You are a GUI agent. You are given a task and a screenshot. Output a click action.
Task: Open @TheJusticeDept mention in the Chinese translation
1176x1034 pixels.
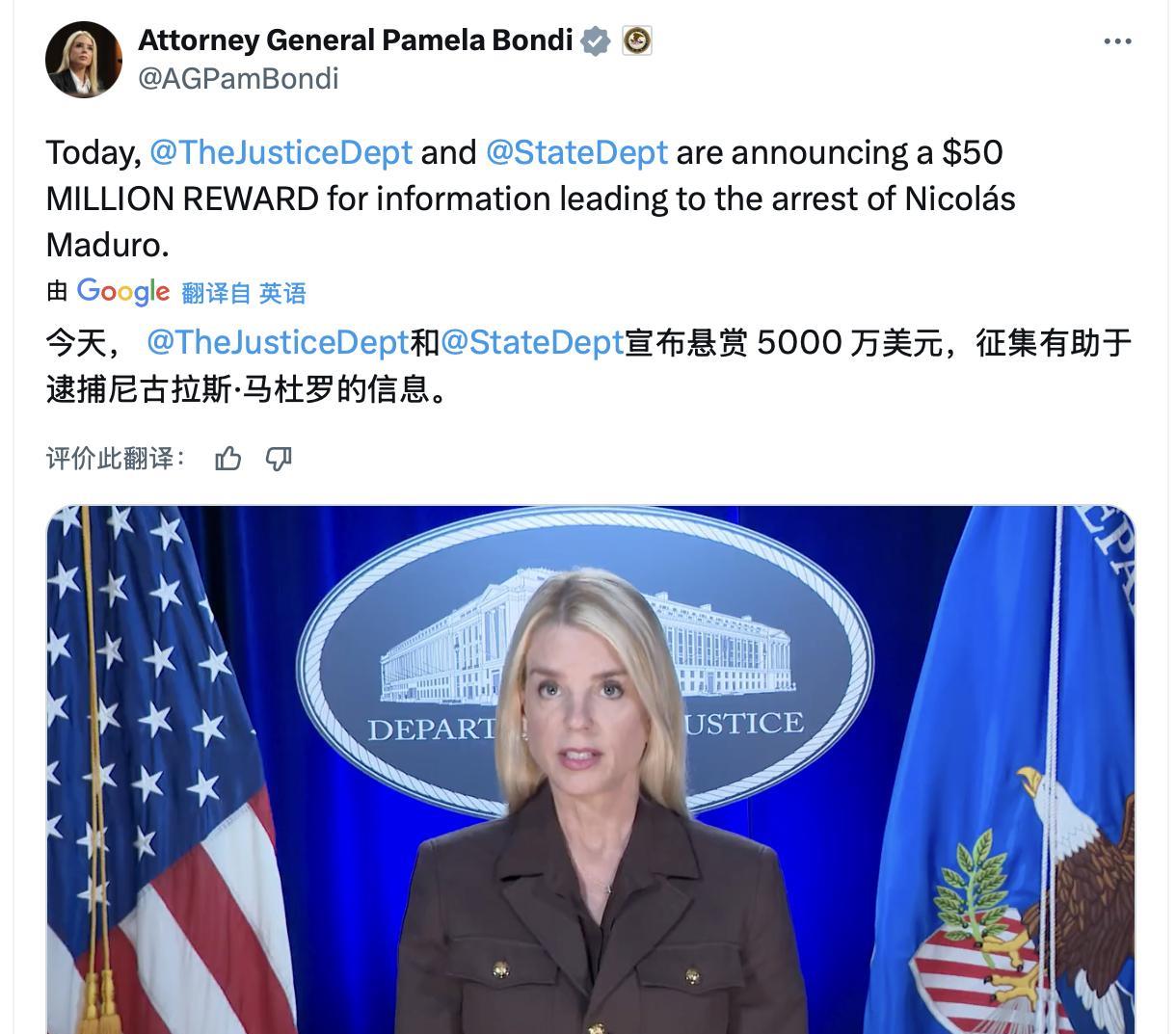(278, 342)
